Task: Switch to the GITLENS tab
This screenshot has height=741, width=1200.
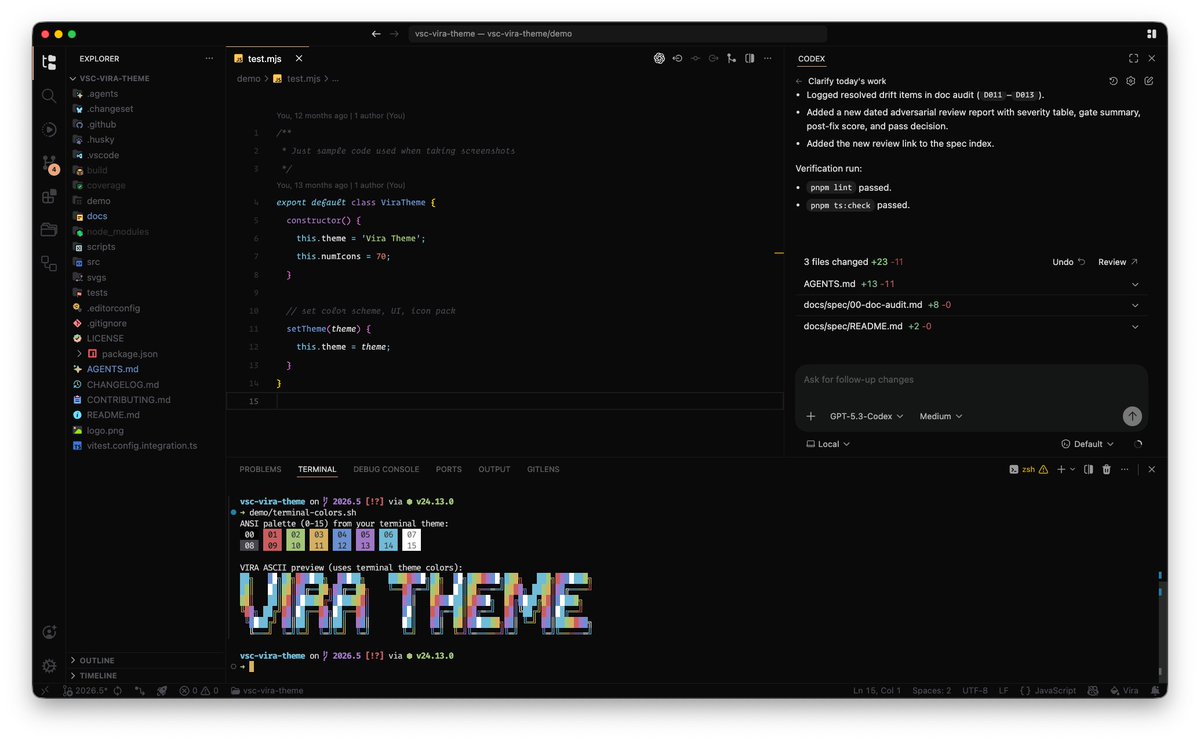Action: point(543,469)
